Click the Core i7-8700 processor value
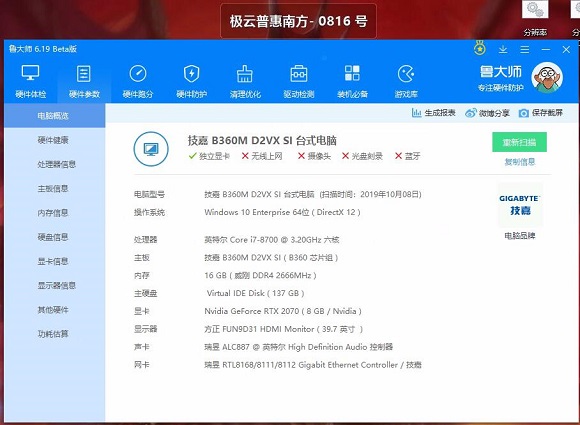Image resolution: width=580 pixels, height=425 pixels. click(x=272, y=240)
